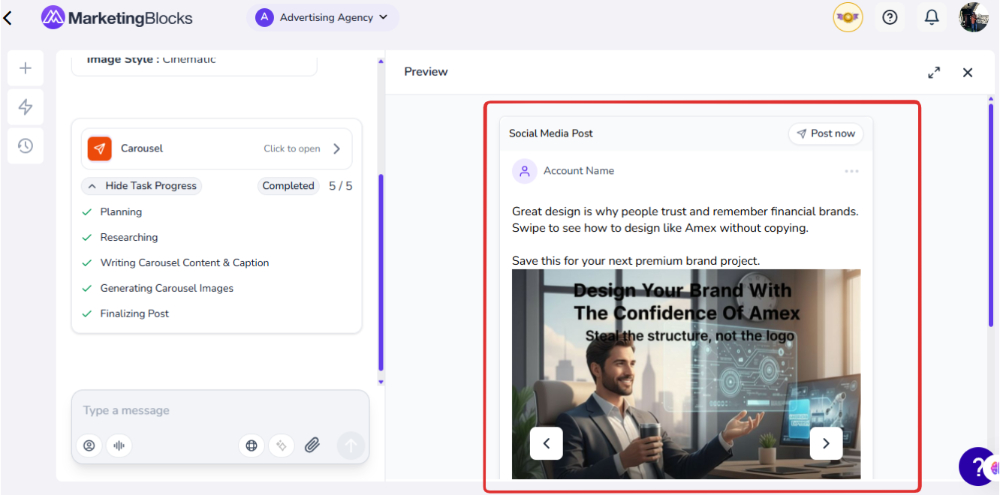Open the history clock icon in sidebar
The height and width of the screenshot is (495, 1000).
(x=25, y=146)
